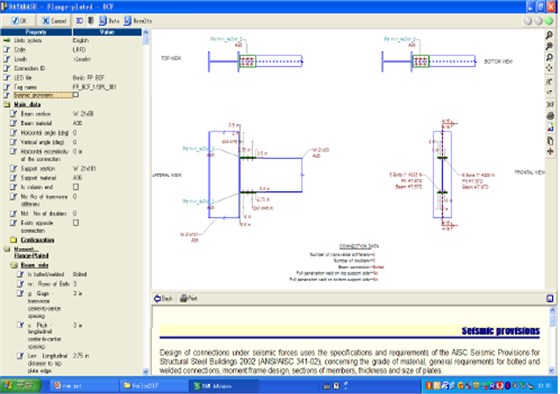
Task: Click the Back button in help pane
Action: click(164, 298)
